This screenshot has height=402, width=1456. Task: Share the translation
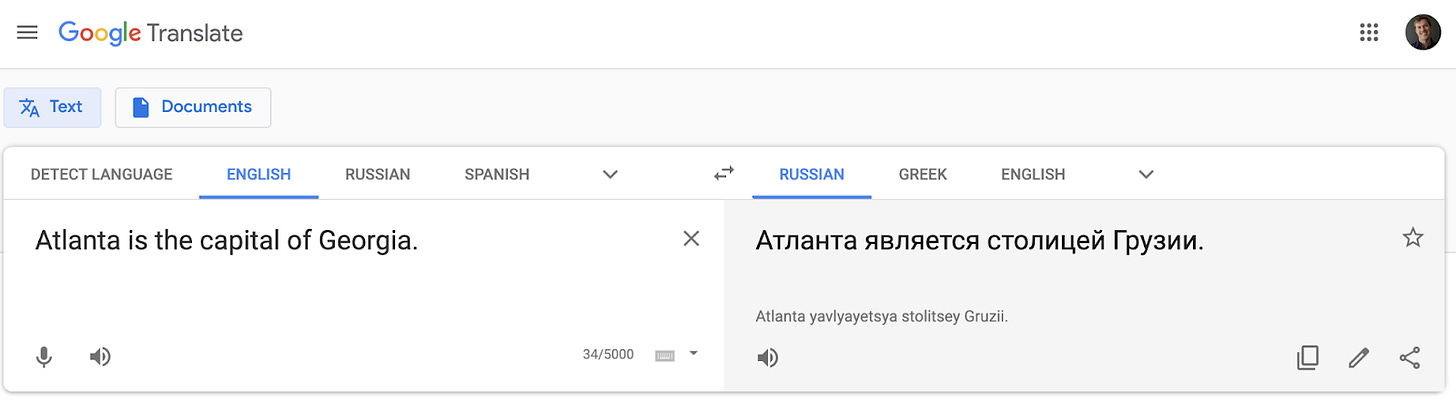click(x=1410, y=357)
